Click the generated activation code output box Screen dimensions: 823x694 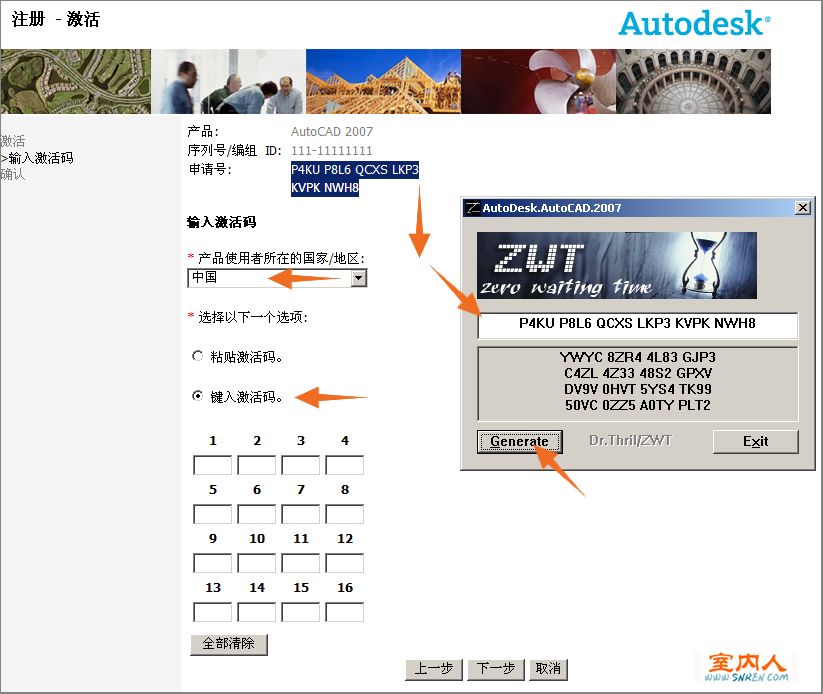(x=638, y=383)
